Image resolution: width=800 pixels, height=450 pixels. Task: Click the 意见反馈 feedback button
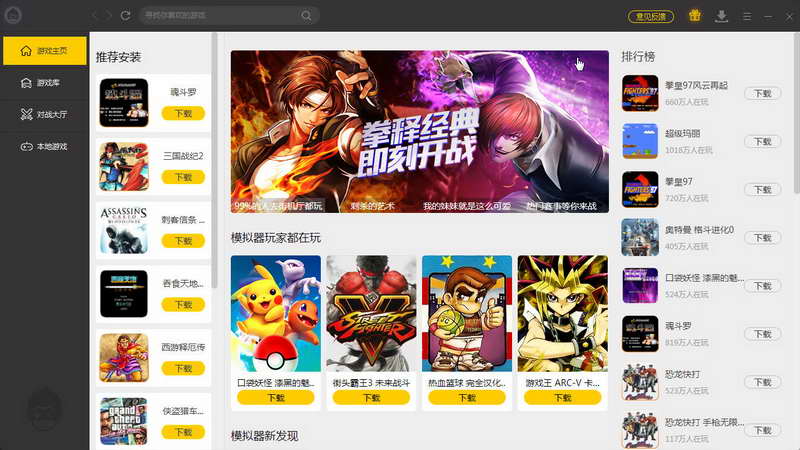tap(651, 17)
